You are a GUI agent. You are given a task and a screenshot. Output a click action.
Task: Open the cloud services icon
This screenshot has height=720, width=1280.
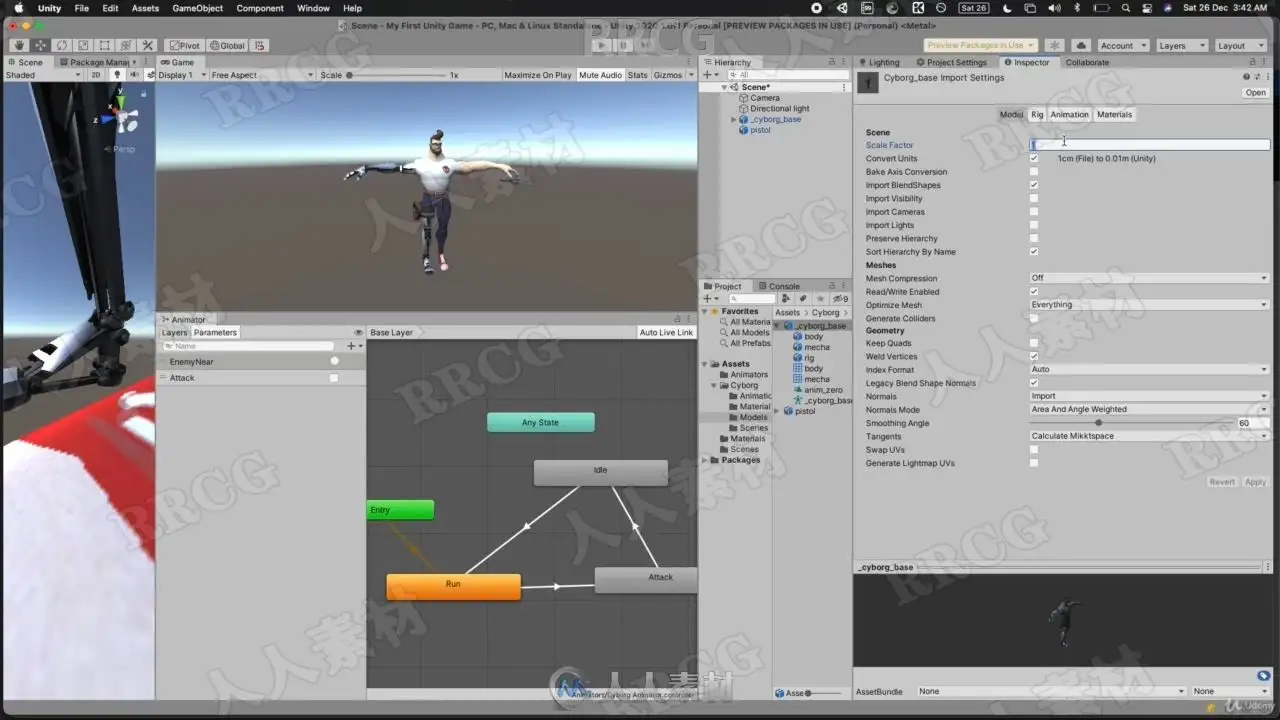coord(1081,45)
